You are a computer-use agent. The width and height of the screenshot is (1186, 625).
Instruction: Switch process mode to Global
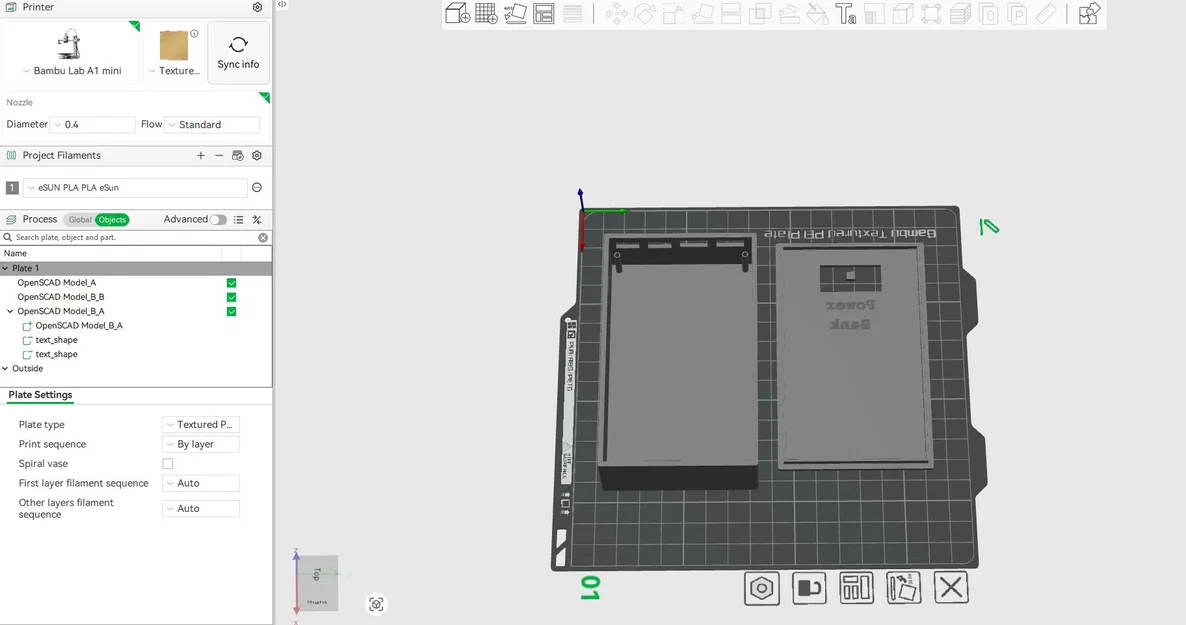coord(79,219)
